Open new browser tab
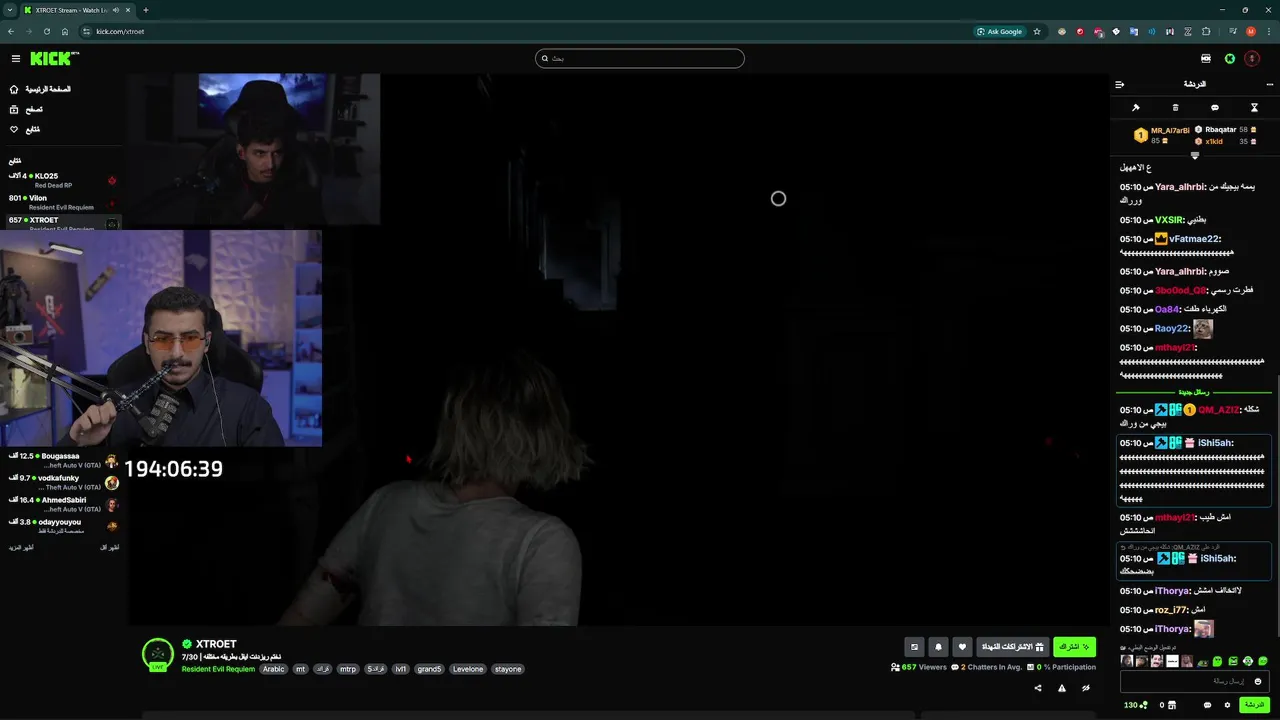This screenshot has width=1280, height=720. (x=146, y=10)
